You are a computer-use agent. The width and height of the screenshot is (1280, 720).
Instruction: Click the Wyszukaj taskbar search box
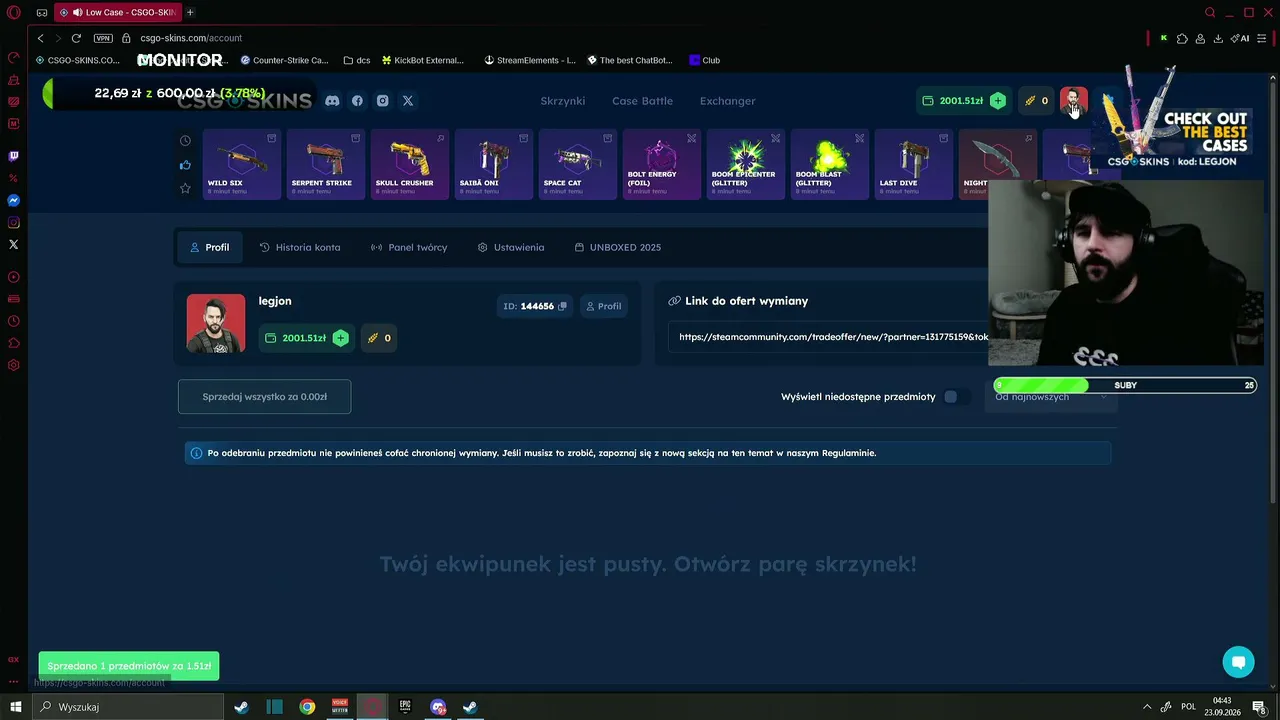(x=128, y=707)
